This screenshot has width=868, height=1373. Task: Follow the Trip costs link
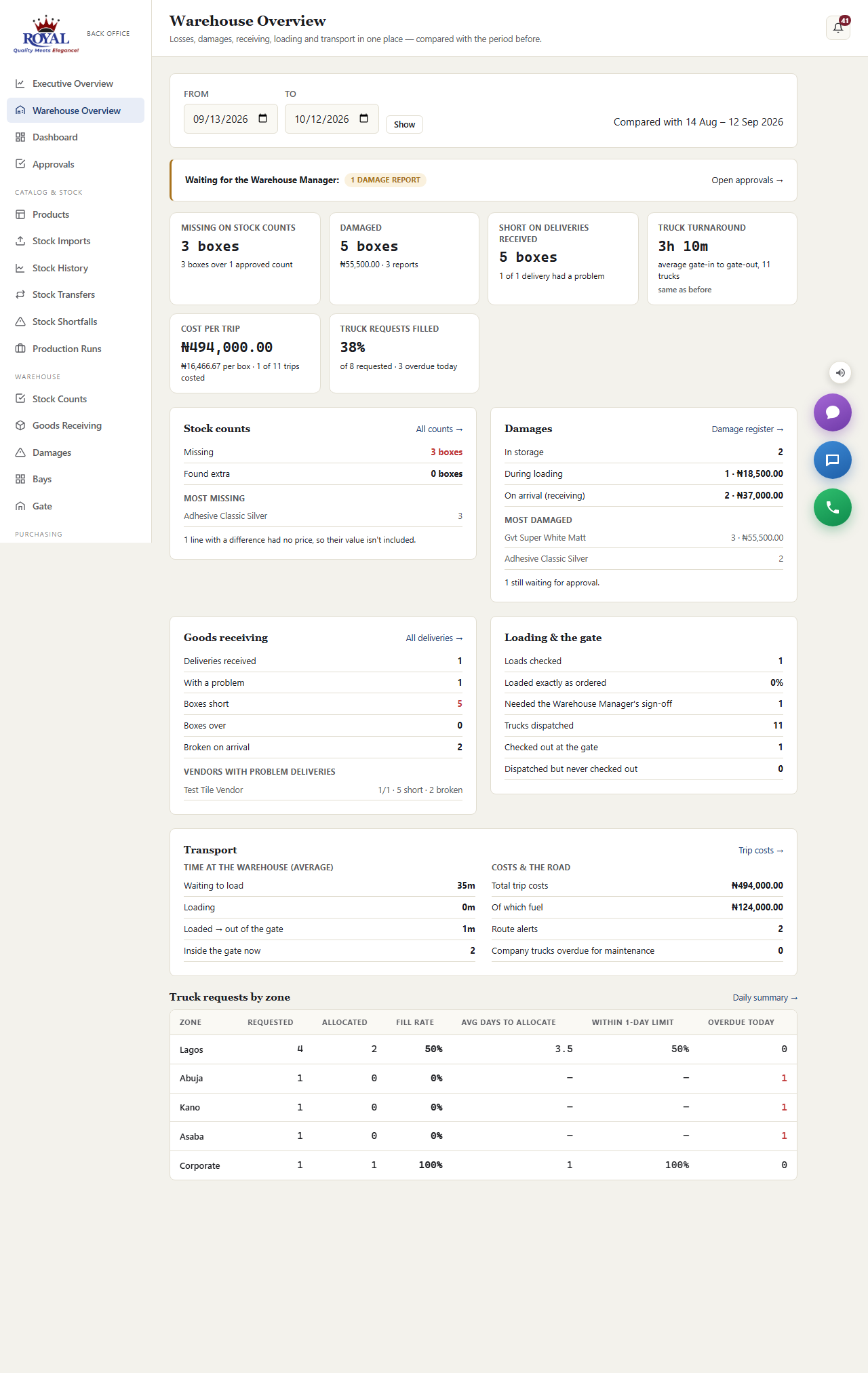click(761, 850)
